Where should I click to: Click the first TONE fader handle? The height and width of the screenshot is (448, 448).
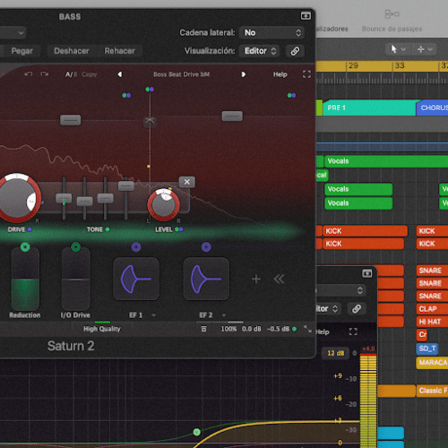[64, 198]
